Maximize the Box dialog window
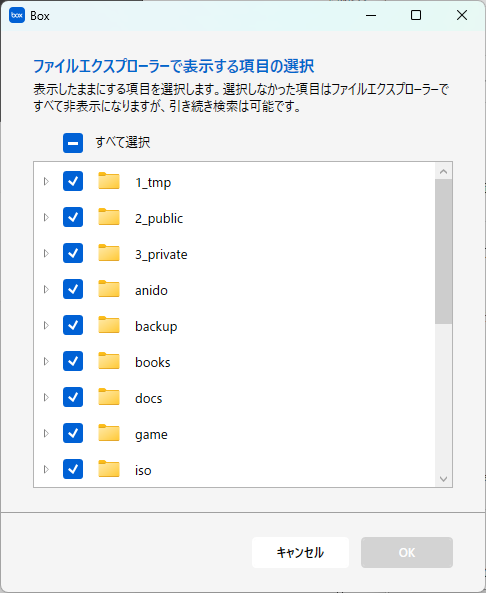Viewport: 486px width, 593px height. tap(416, 16)
